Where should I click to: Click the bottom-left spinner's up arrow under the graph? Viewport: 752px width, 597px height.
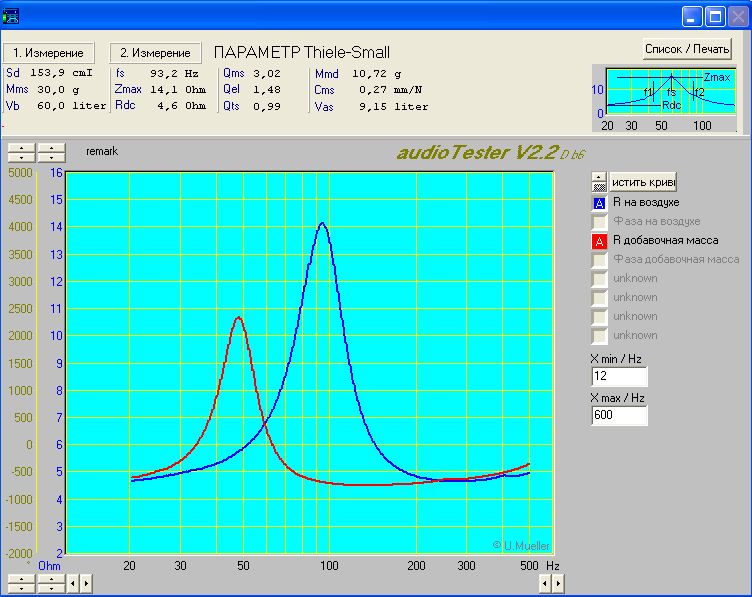coord(21,579)
